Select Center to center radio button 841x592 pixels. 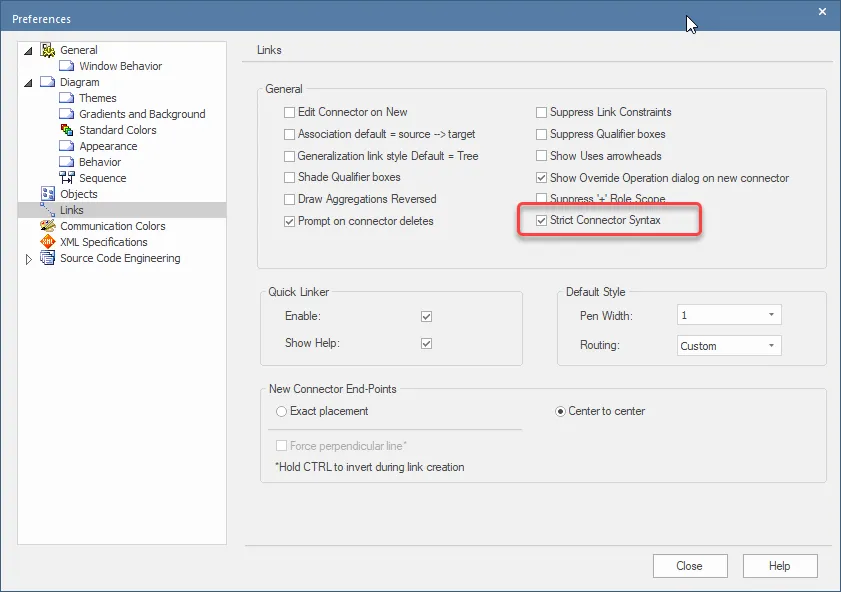pos(560,412)
